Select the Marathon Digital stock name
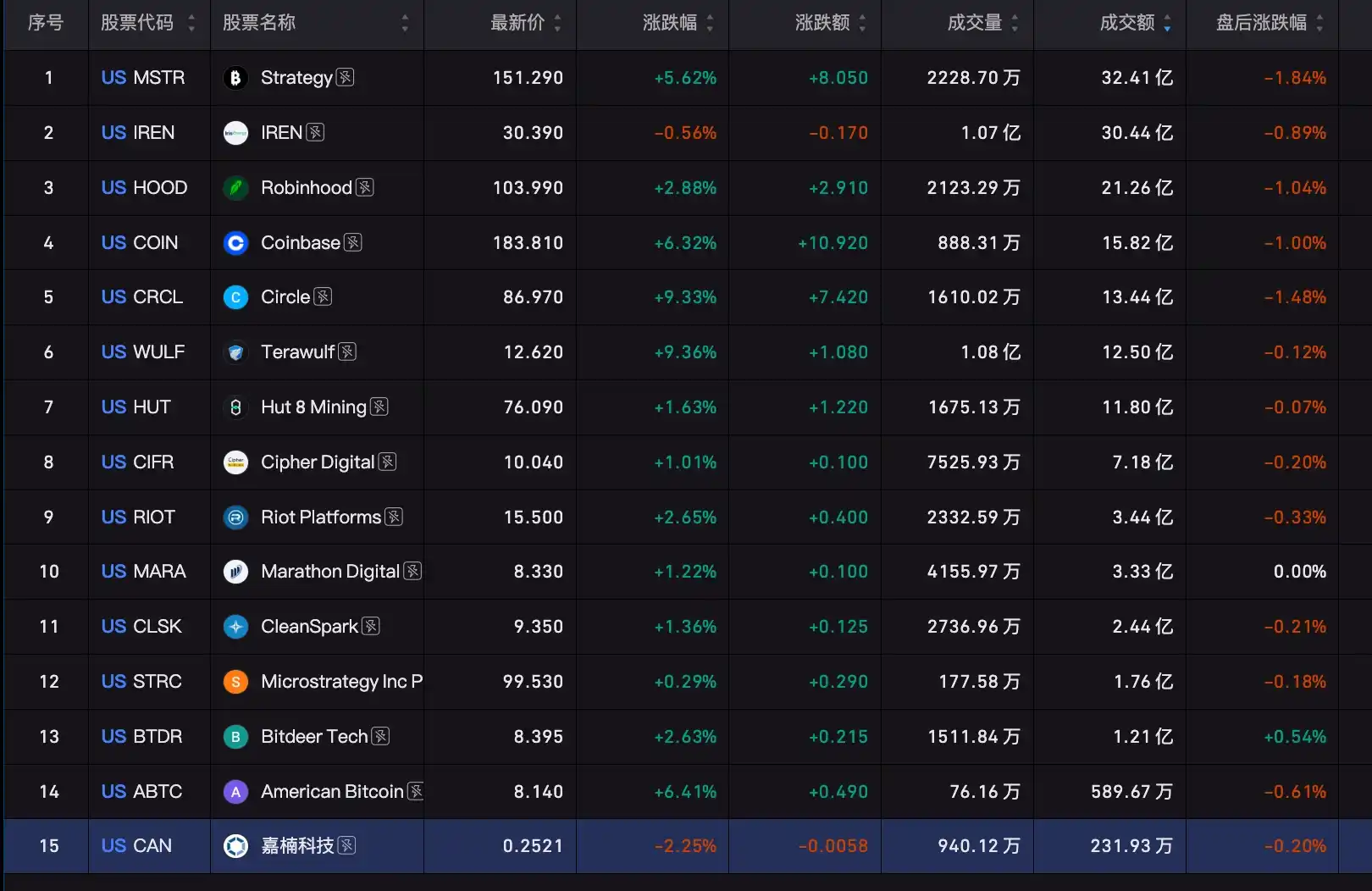 [x=330, y=572]
